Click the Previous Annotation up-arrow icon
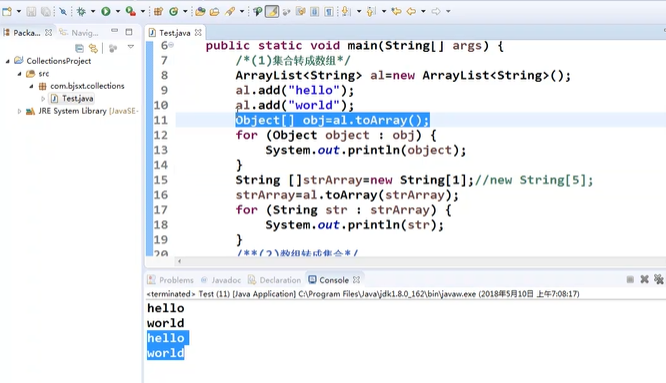The image size is (666, 383). point(371,11)
